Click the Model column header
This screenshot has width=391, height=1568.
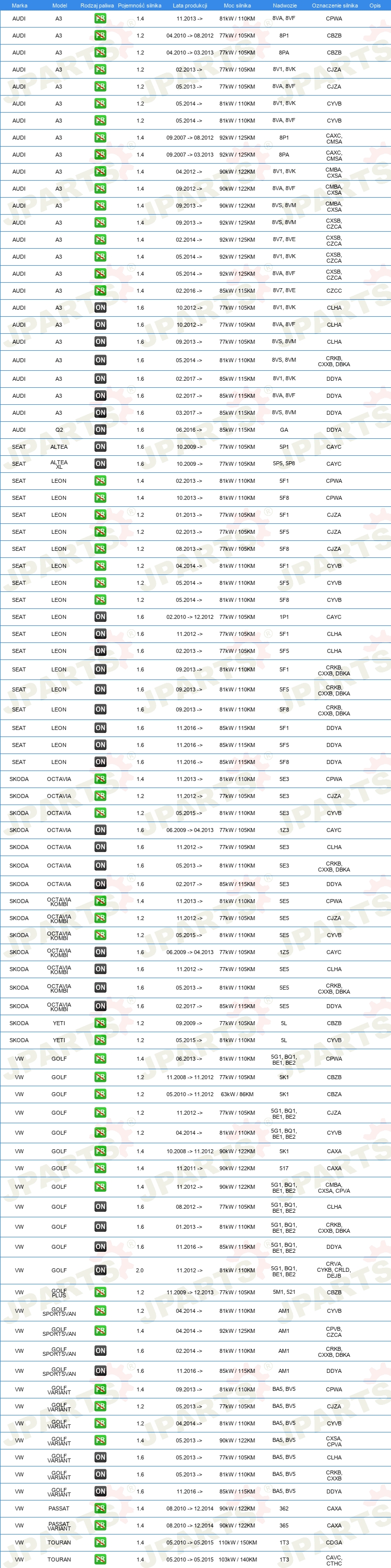[59, 6]
